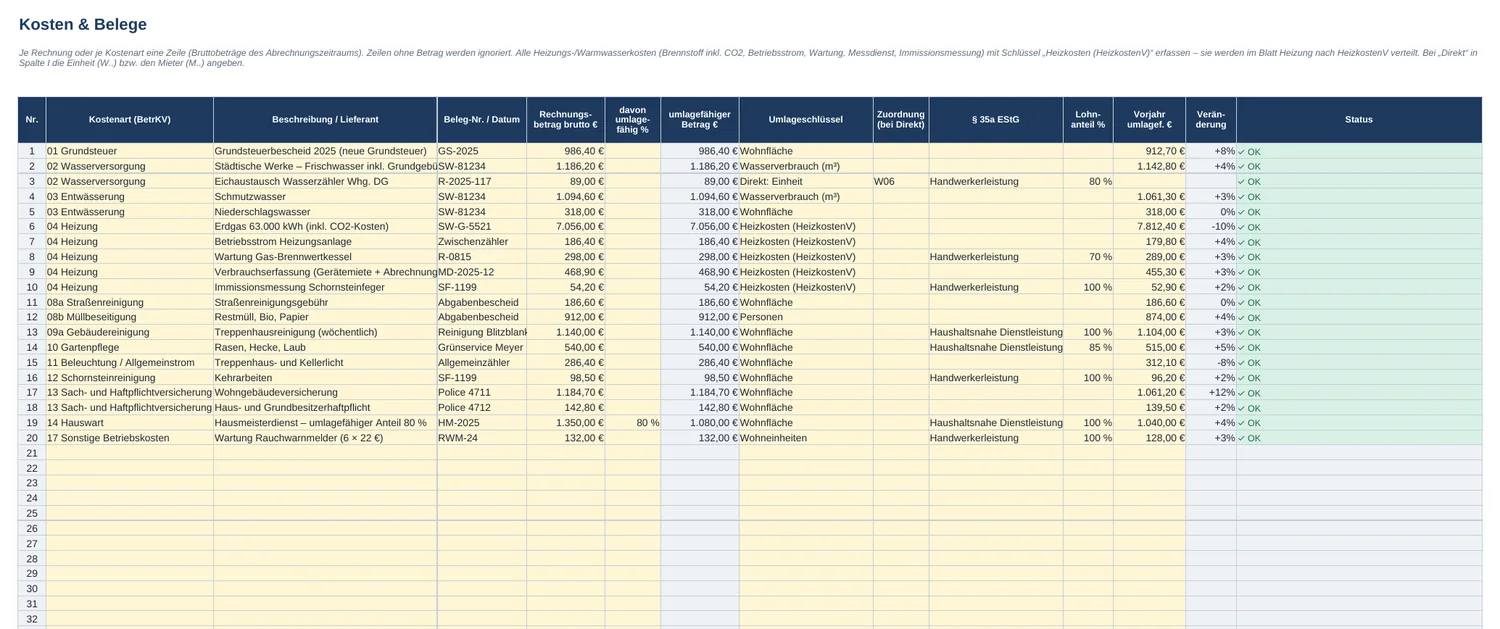Screen dimensions: 1500x629
Task: Click the "HM-2025" receipt cell
Action: [482, 423]
